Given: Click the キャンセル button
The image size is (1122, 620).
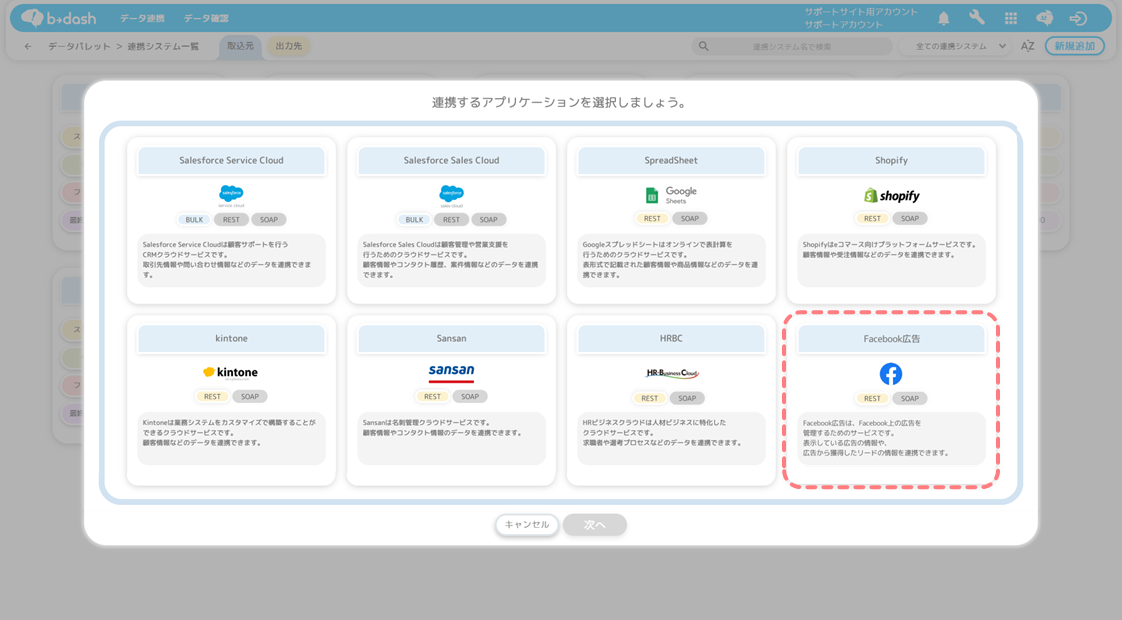Looking at the screenshot, I should [x=527, y=525].
